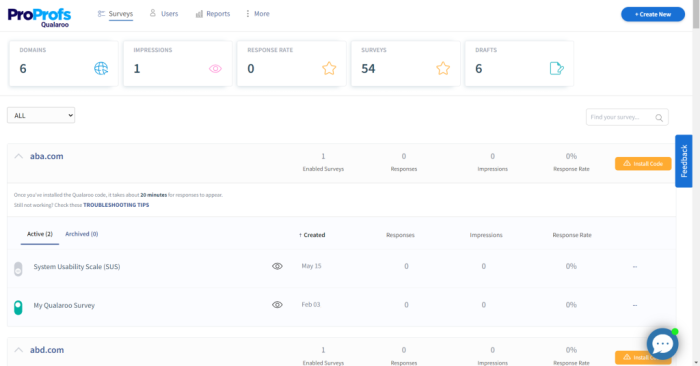Open the Feedback side tab
The height and width of the screenshot is (366, 700).
[683, 161]
